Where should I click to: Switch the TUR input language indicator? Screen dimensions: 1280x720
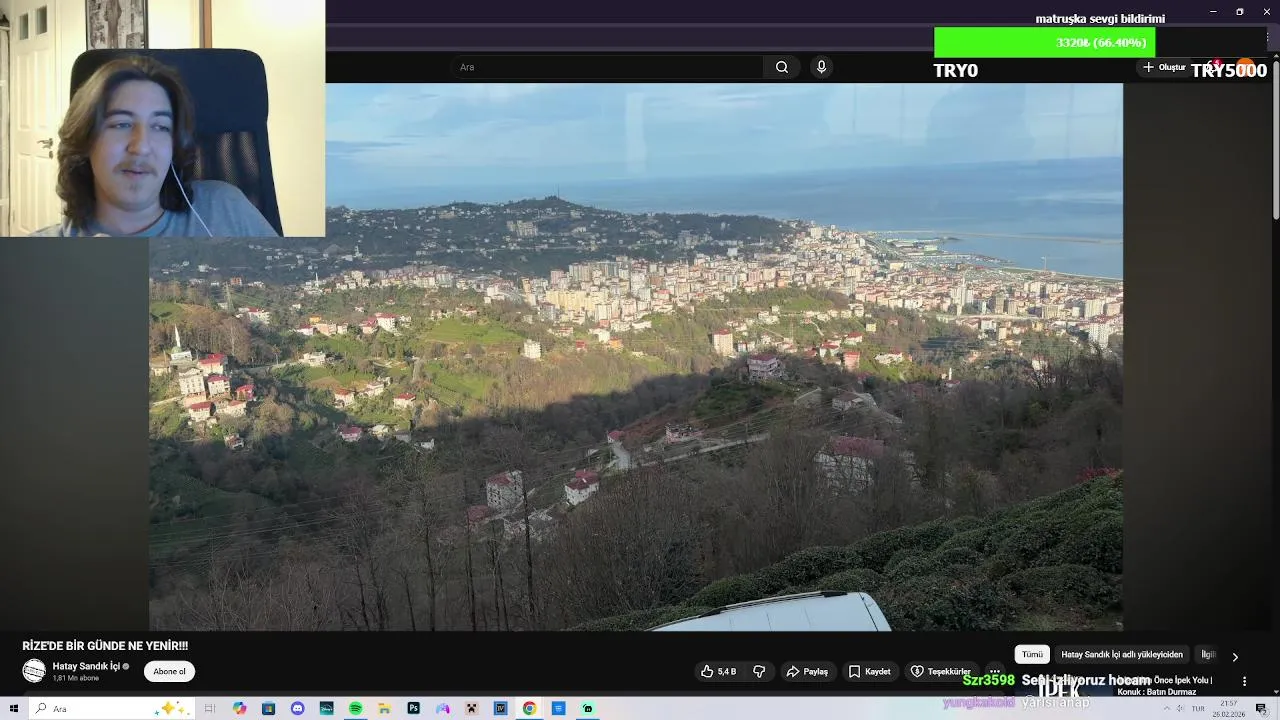1197,708
